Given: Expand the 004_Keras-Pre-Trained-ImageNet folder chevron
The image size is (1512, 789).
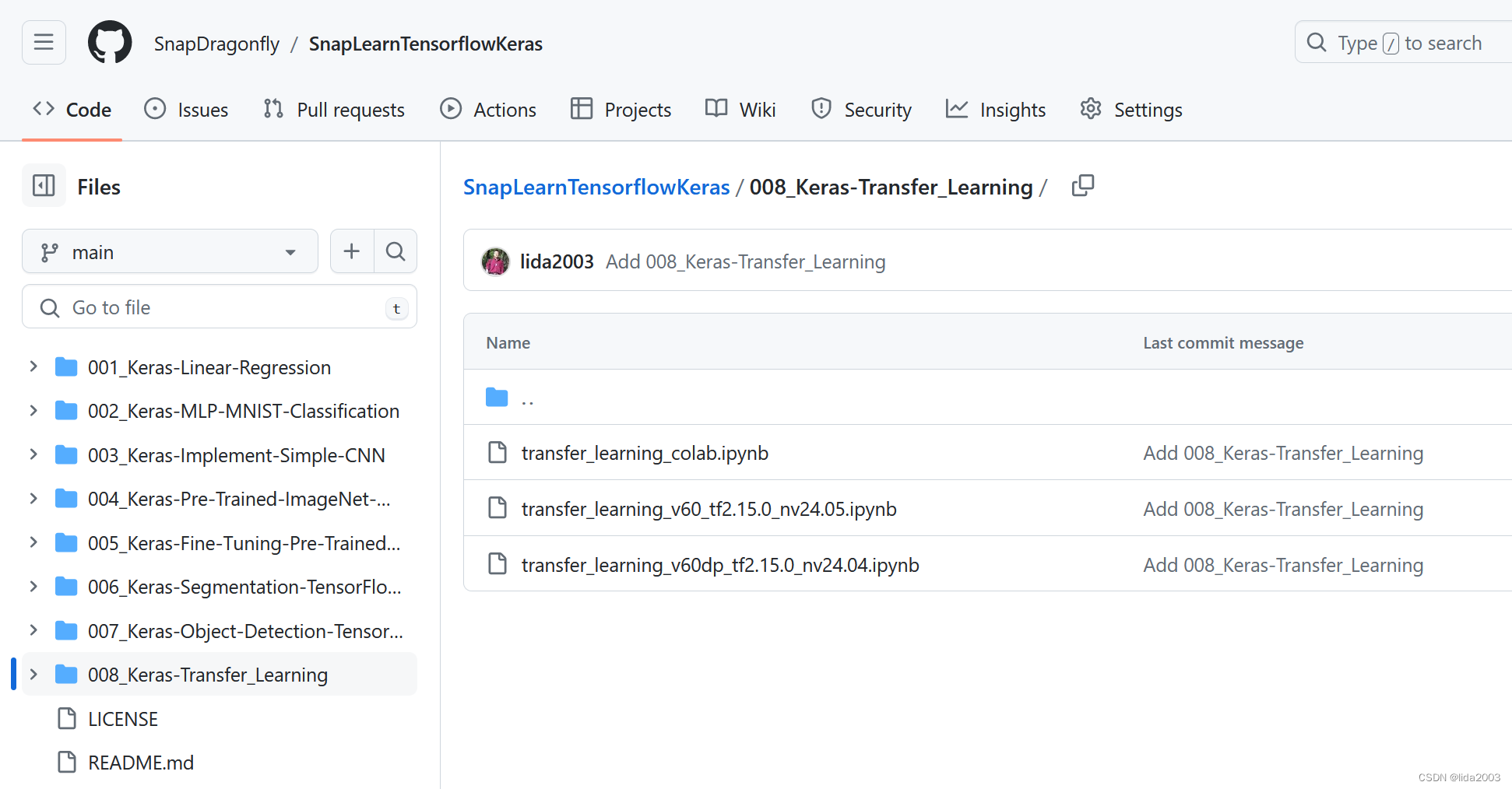Looking at the screenshot, I should (33, 499).
